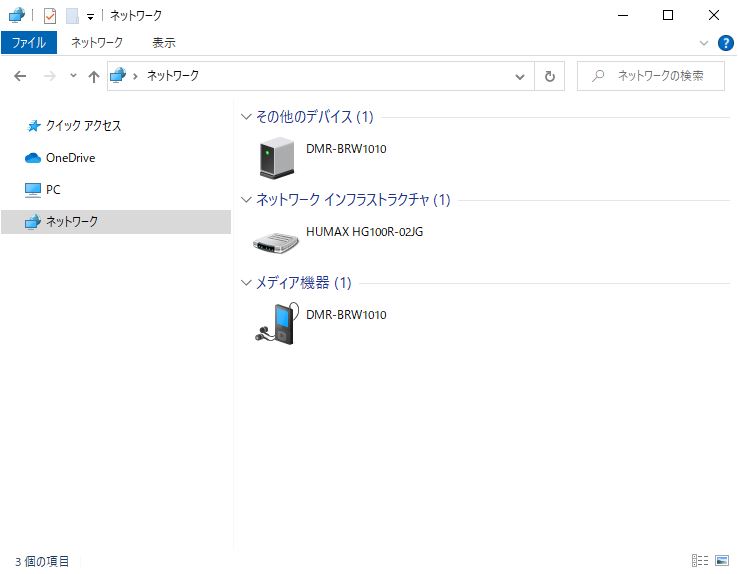Click the OneDrive cloud icon
This screenshot has width=738, height=574.
(x=33, y=158)
